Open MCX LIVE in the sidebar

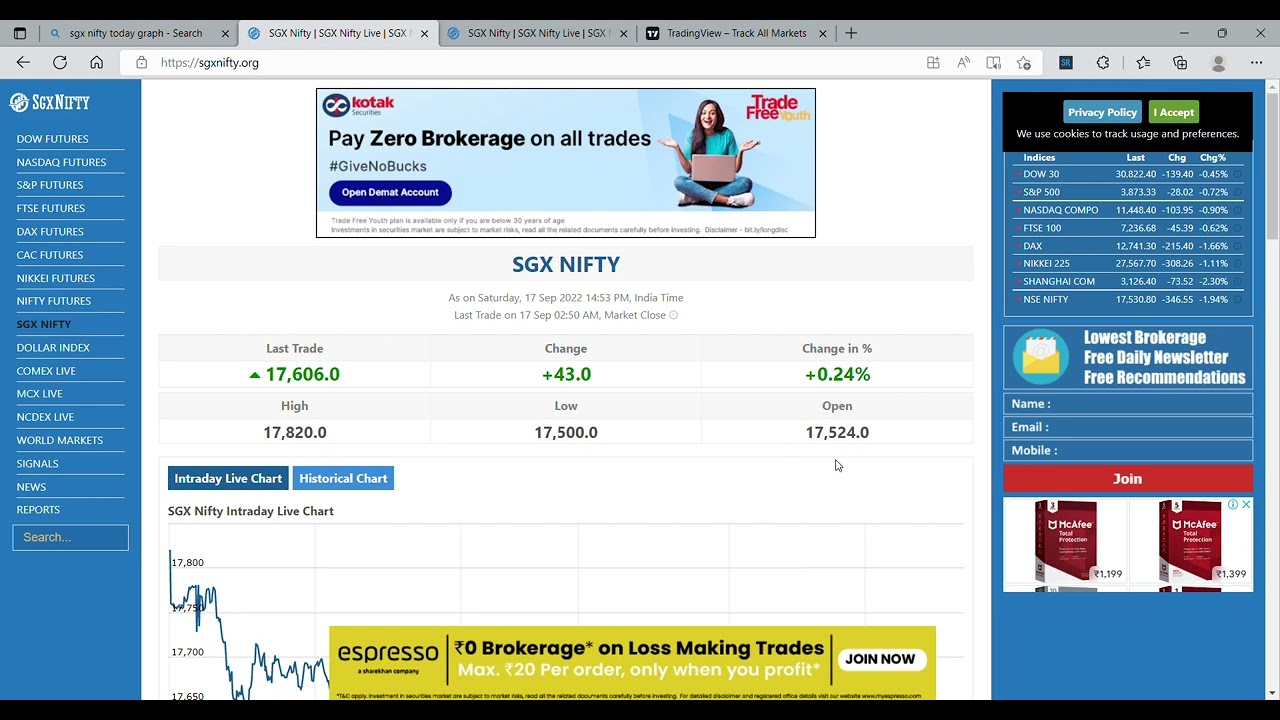[39, 394]
